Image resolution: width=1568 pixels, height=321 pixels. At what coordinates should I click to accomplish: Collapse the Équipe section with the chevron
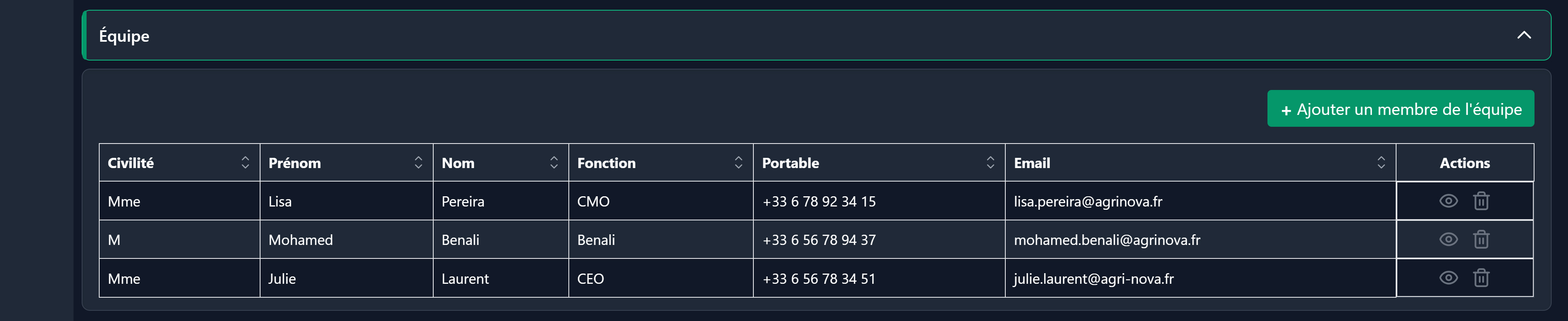click(1523, 35)
